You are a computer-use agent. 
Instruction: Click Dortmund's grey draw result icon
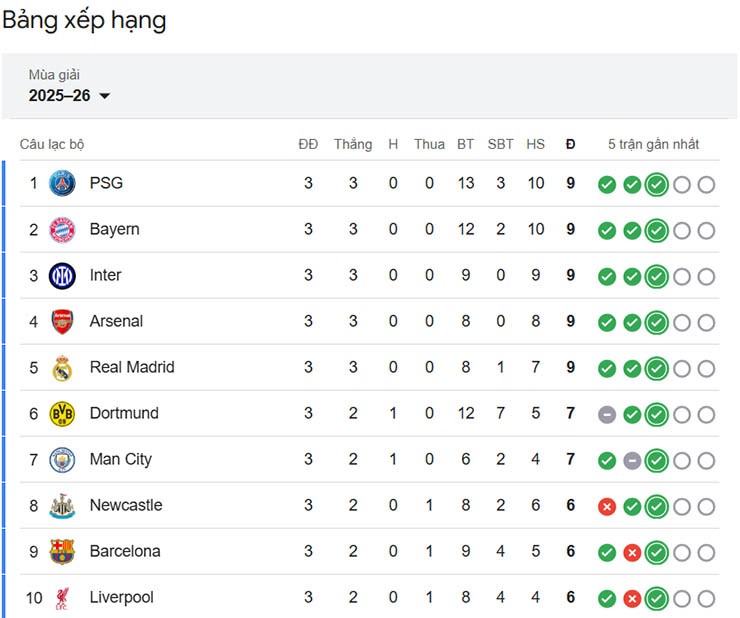[x=606, y=415]
